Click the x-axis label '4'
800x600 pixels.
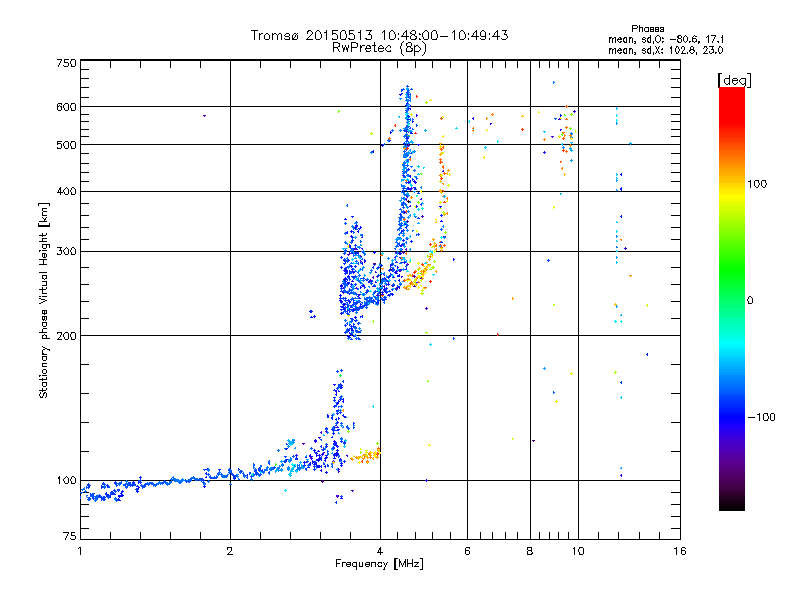380,551
